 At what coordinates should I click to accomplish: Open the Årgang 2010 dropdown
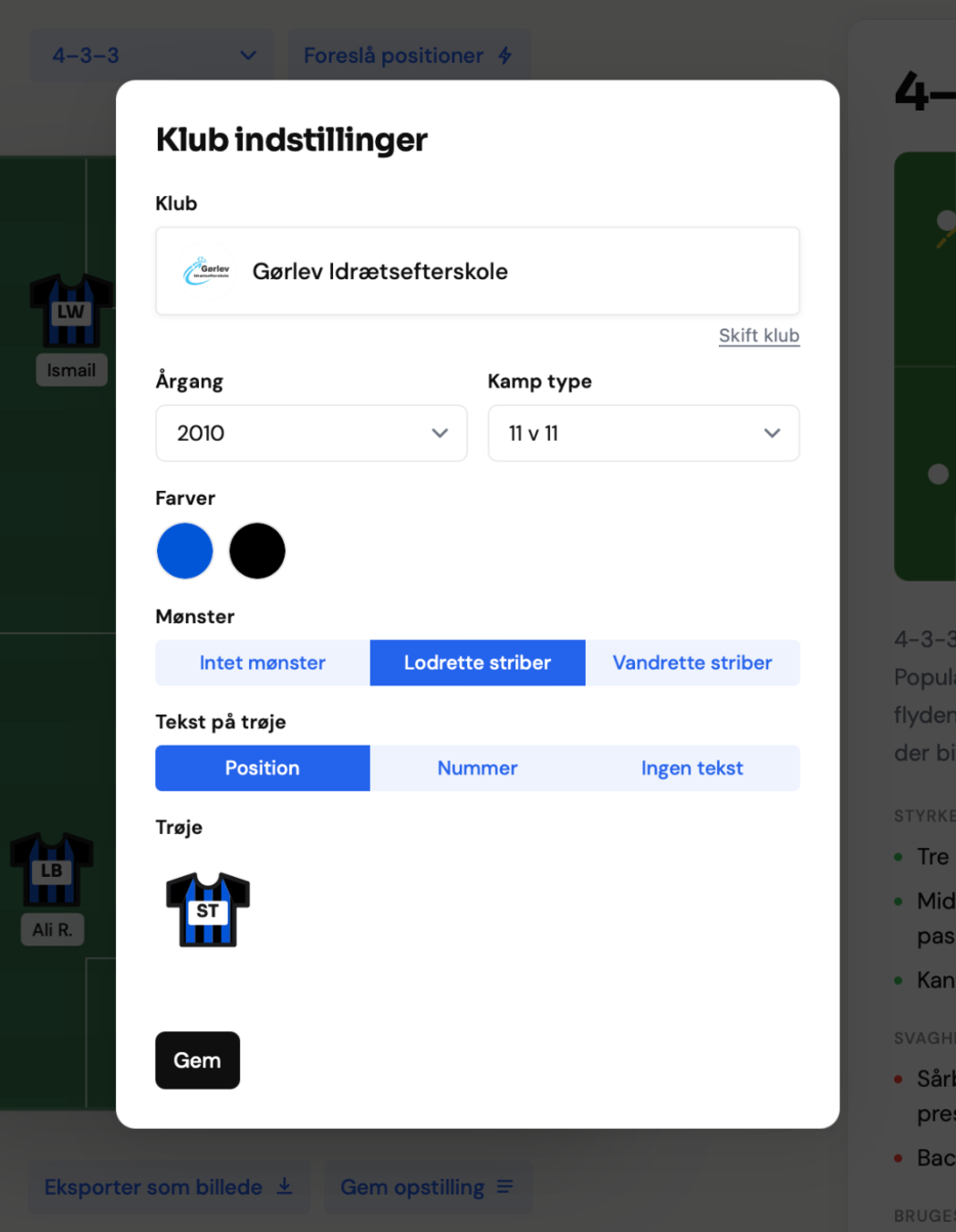click(x=311, y=433)
